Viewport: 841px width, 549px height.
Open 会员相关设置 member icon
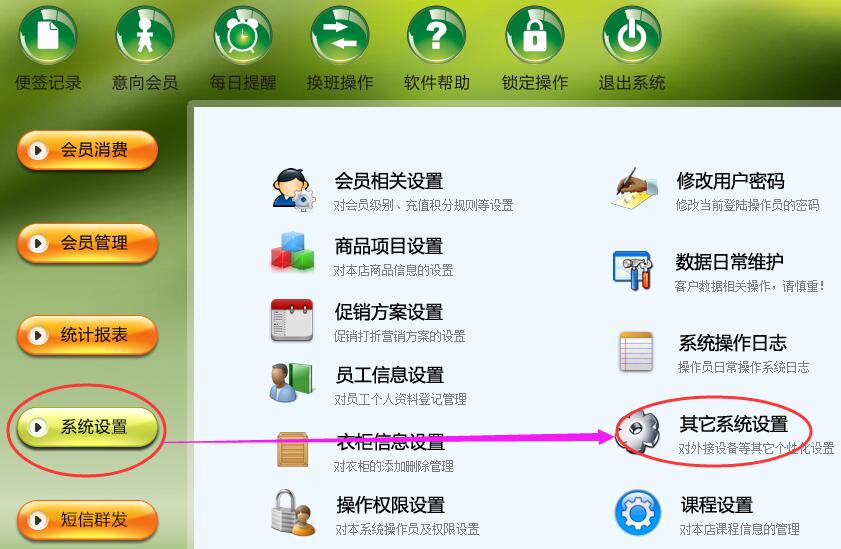click(x=293, y=189)
